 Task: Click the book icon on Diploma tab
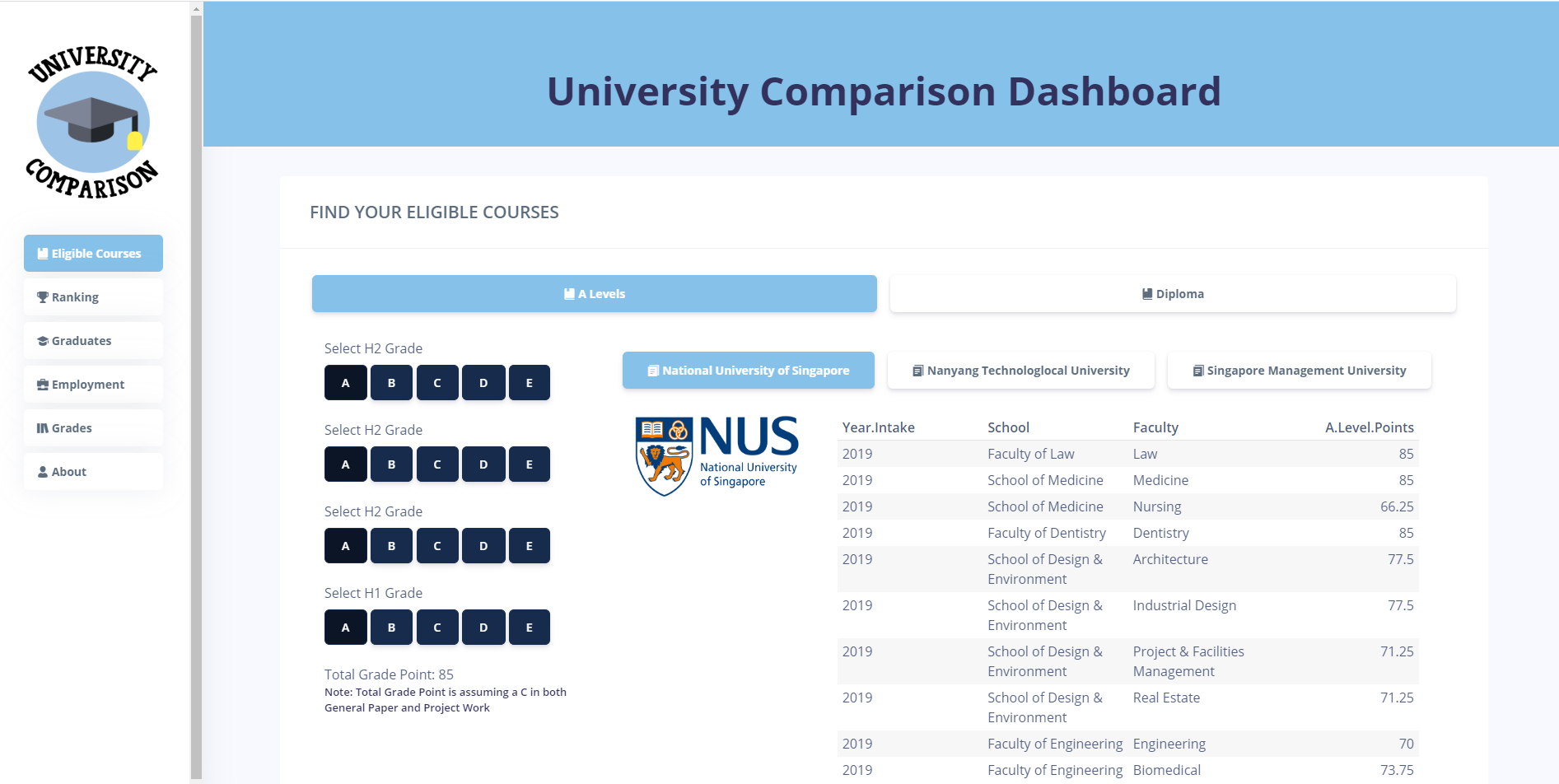pos(1147,294)
